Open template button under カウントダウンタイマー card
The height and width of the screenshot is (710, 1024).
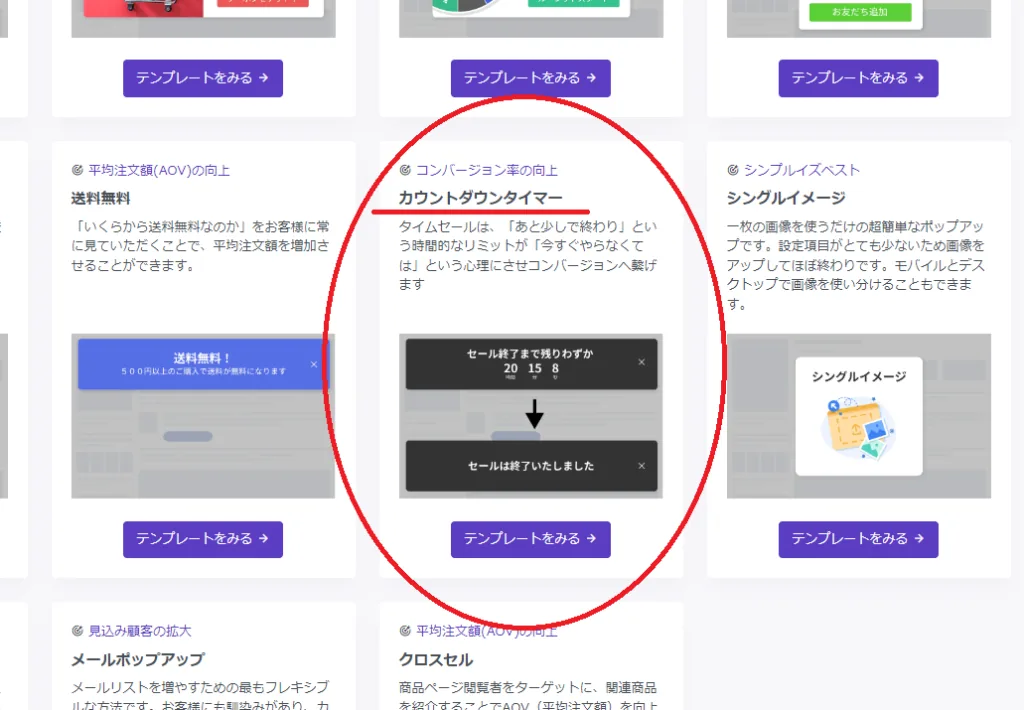tap(530, 539)
